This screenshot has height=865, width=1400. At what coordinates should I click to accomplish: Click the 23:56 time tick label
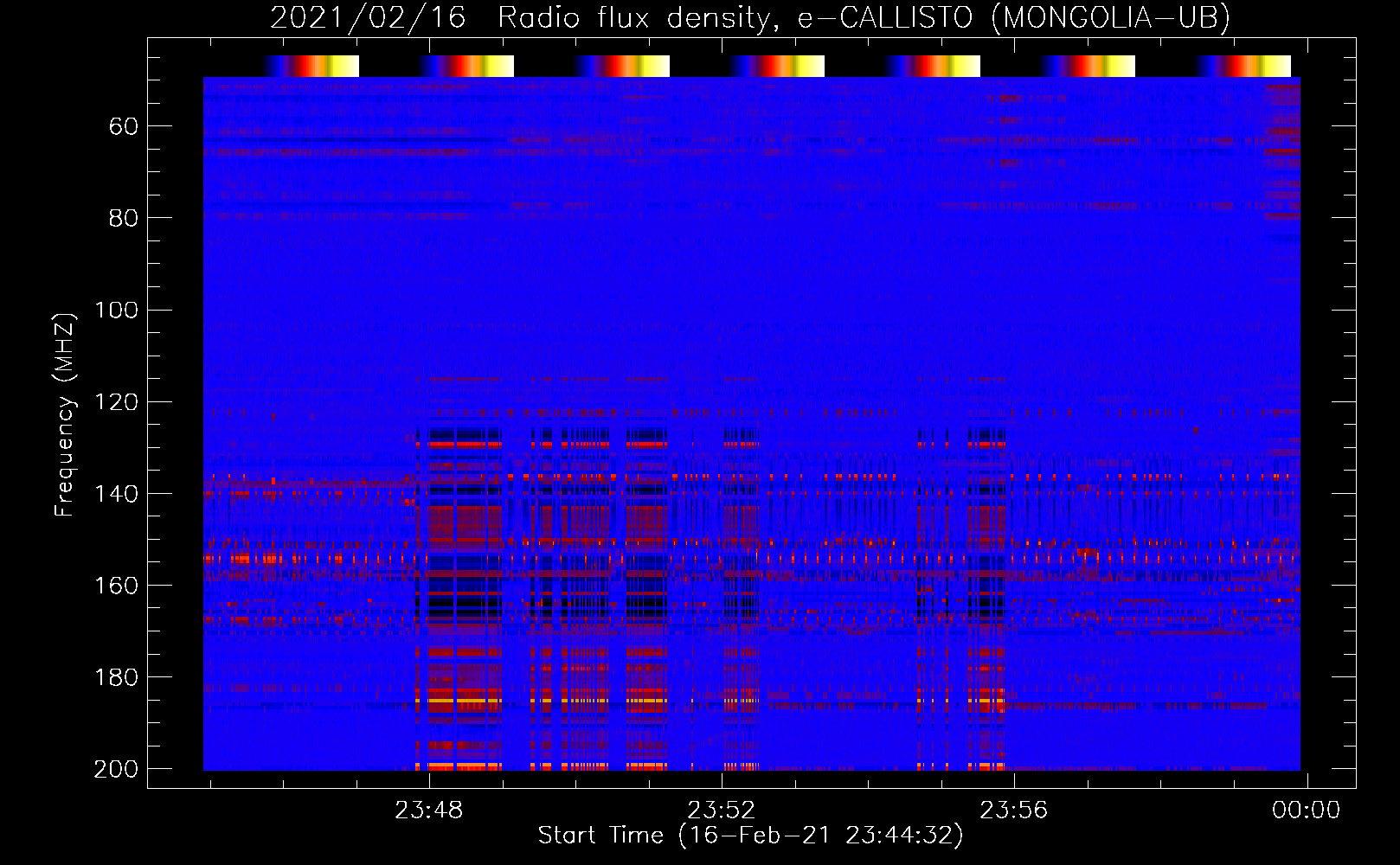(x=1014, y=811)
